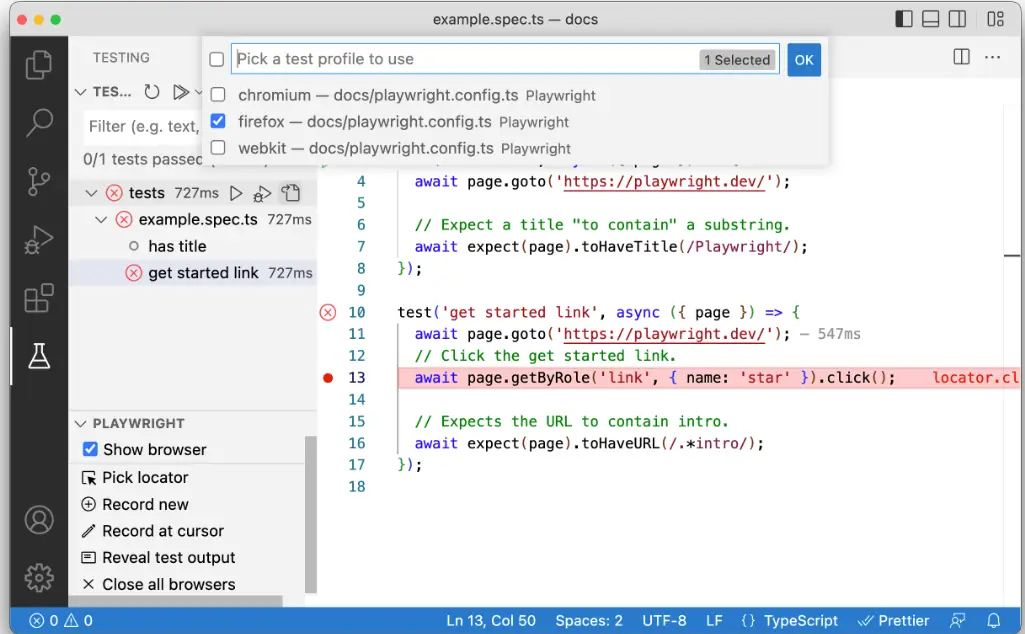Open the Run and Debug view

pyautogui.click(x=39, y=240)
